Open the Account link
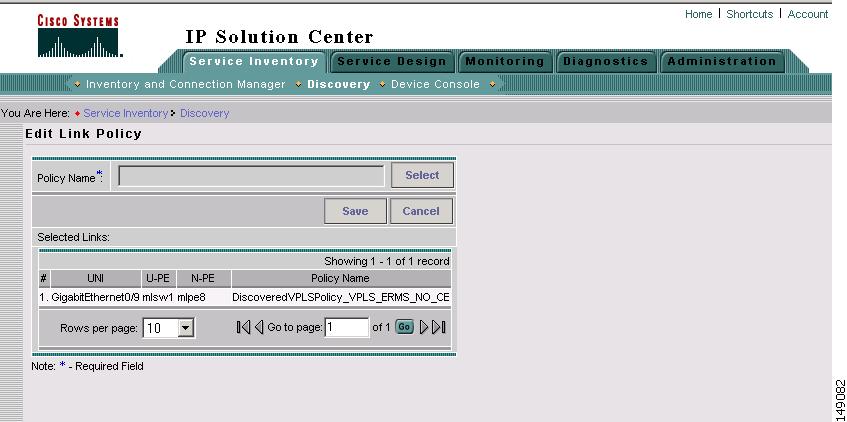Image resolution: width=847 pixels, height=422 pixels. pyautogui.click(x=808, y=14)
